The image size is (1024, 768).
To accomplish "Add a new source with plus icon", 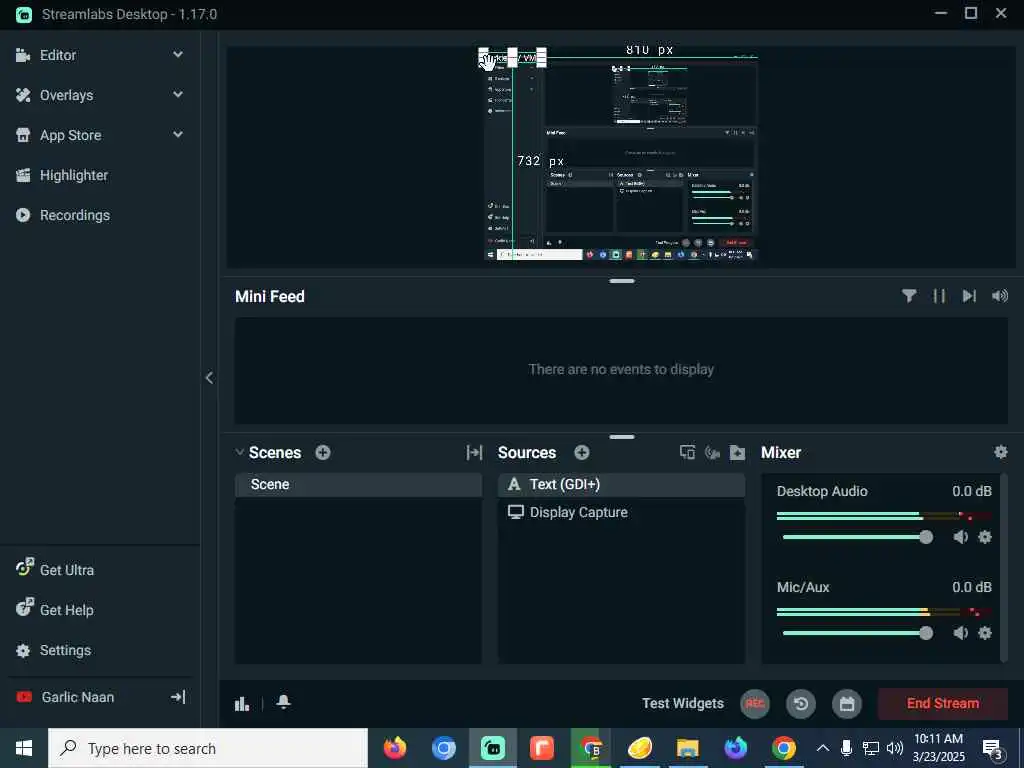I will (582, 452).
